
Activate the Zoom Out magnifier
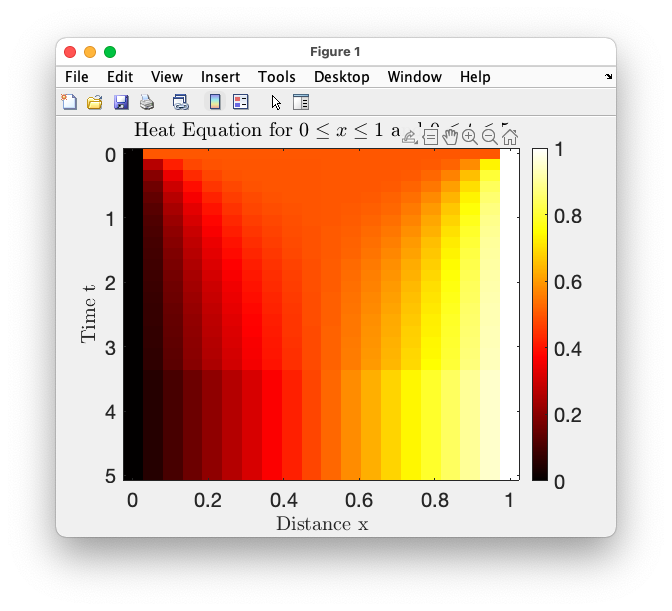(489, 137)
